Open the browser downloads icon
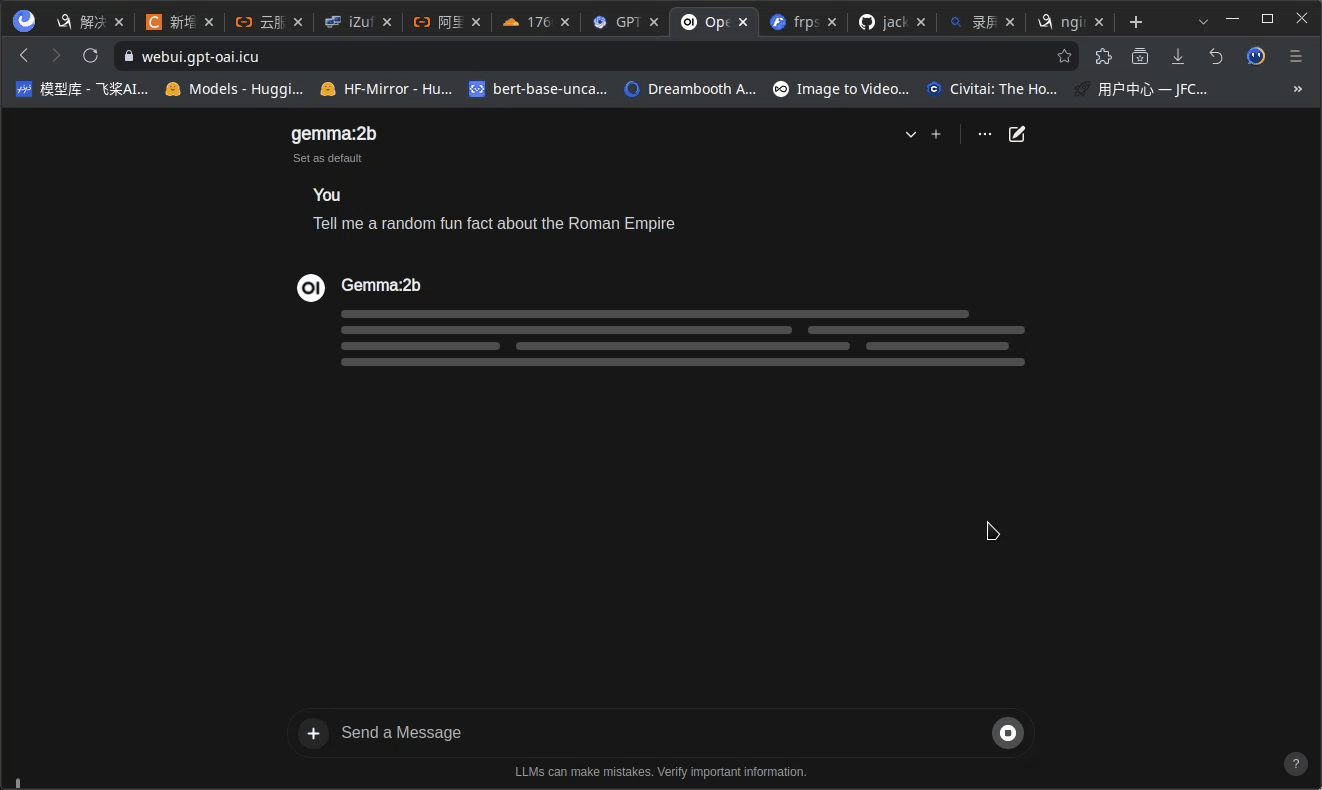The height and width of the screenshot is (790, 1322). [x=1178, y=56]
